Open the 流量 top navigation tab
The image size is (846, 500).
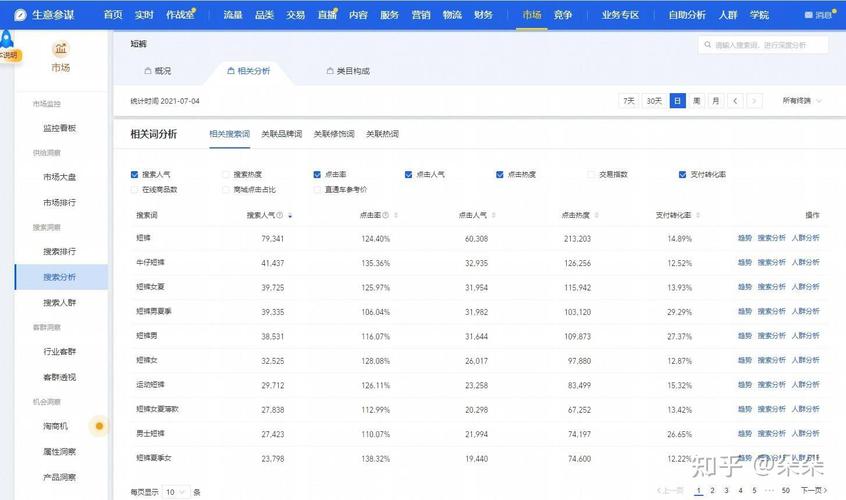click(x=233, y=15)
